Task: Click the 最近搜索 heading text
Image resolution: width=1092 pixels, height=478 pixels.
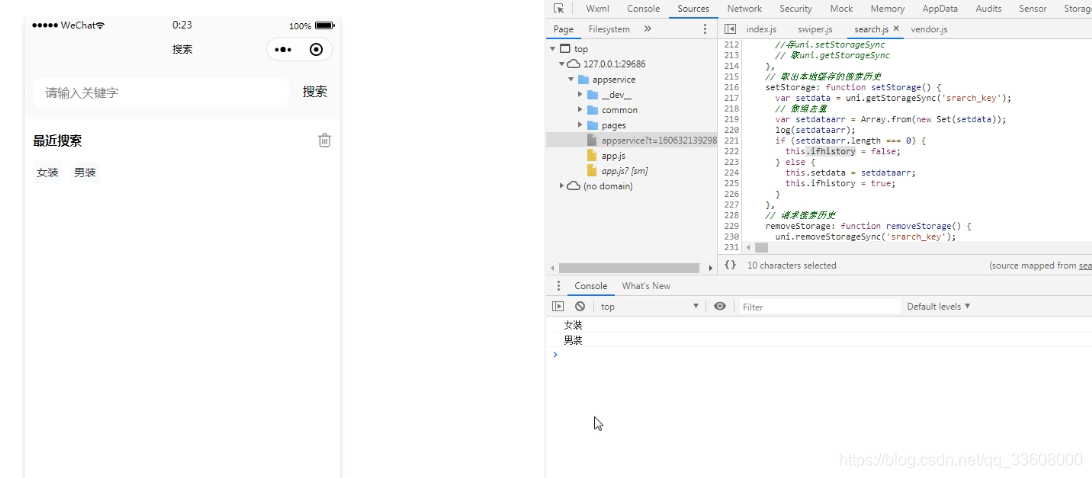Action: coord(57,141)
